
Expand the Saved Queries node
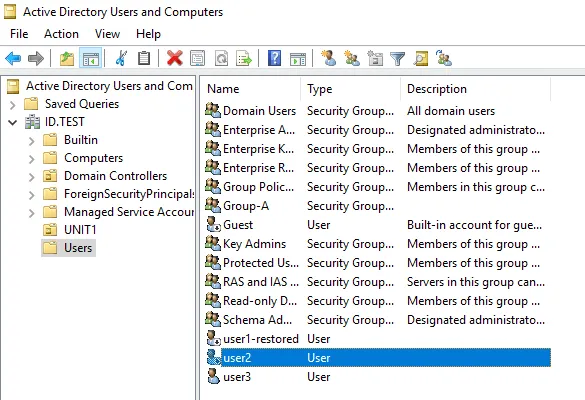[13, 104]
